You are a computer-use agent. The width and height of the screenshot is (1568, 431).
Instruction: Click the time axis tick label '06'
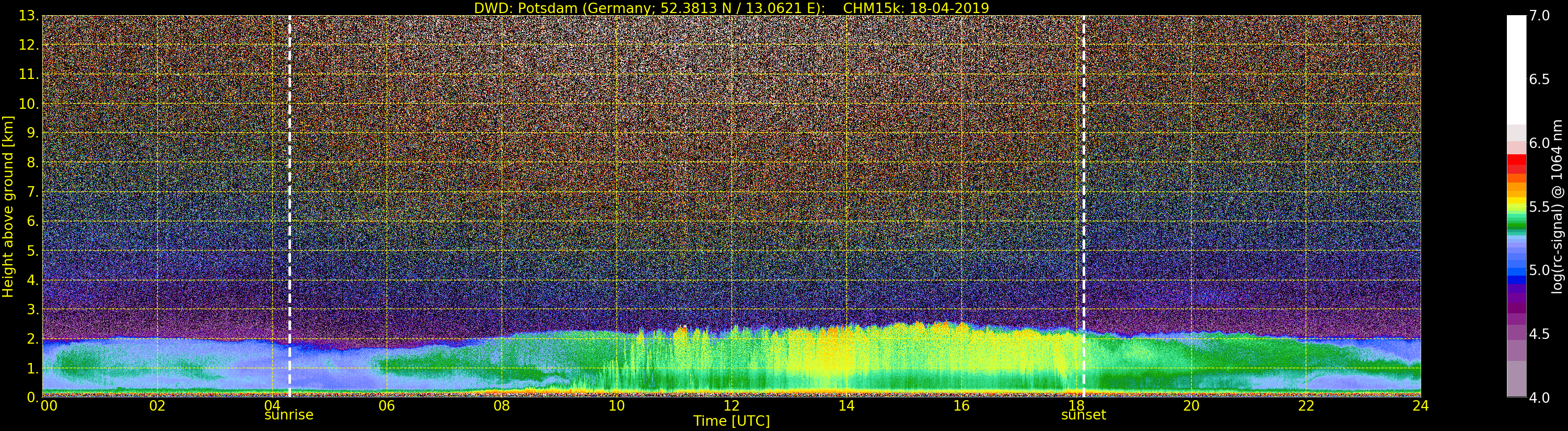point(387,406)
